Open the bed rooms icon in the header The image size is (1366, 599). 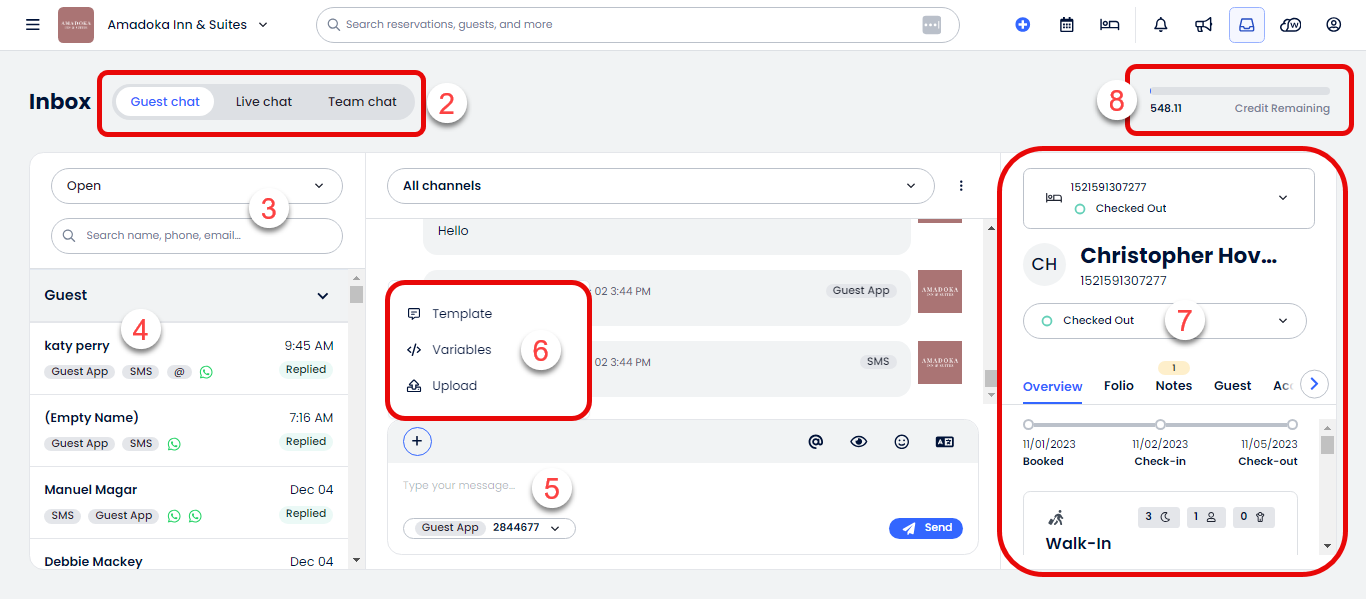point(1109,25)
